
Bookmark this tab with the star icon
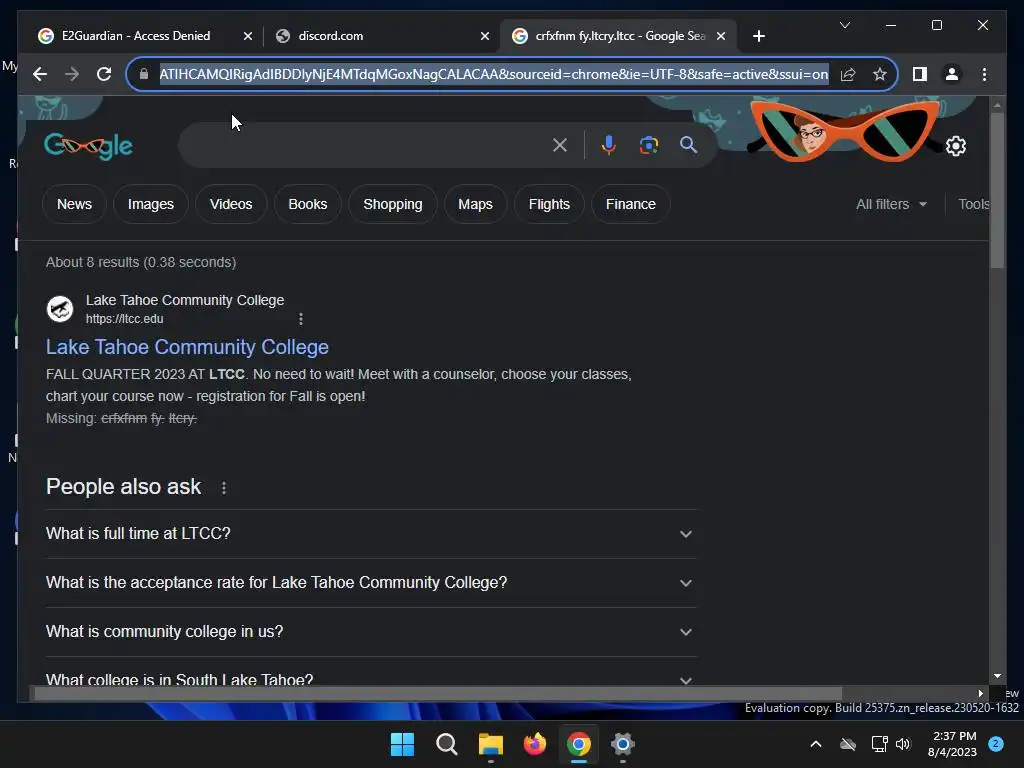[880, 74]
